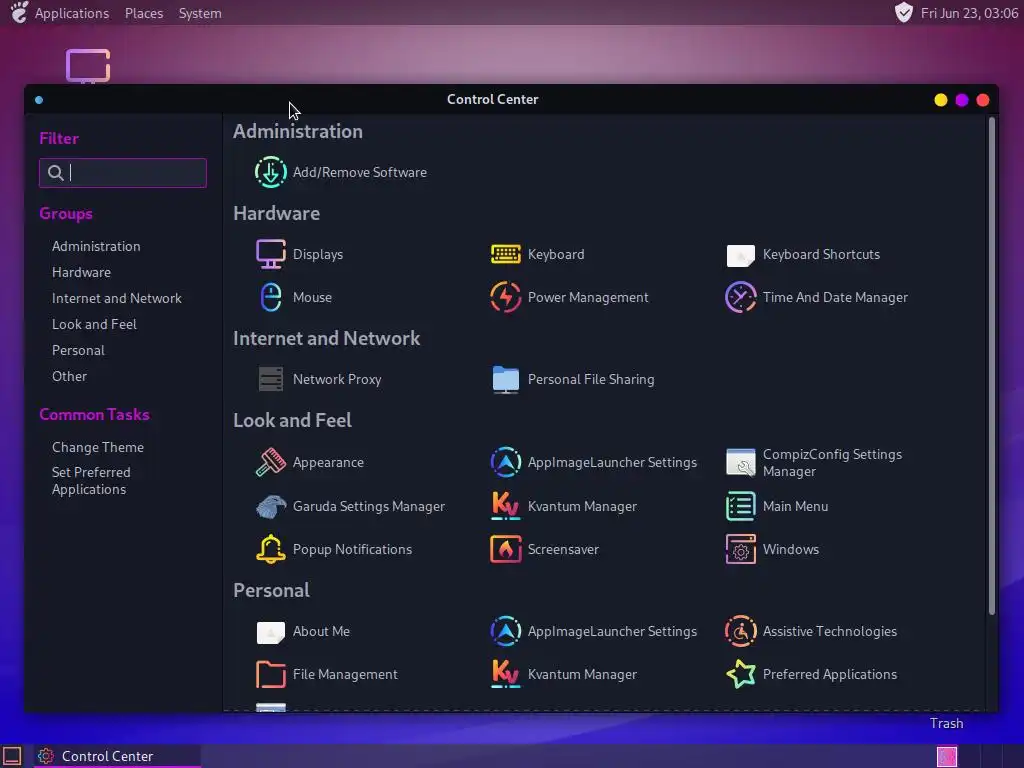
Task: Click the clock showing Fri Jun 23, 03:06
Action: pyautogui.click(x=969, y=13)
